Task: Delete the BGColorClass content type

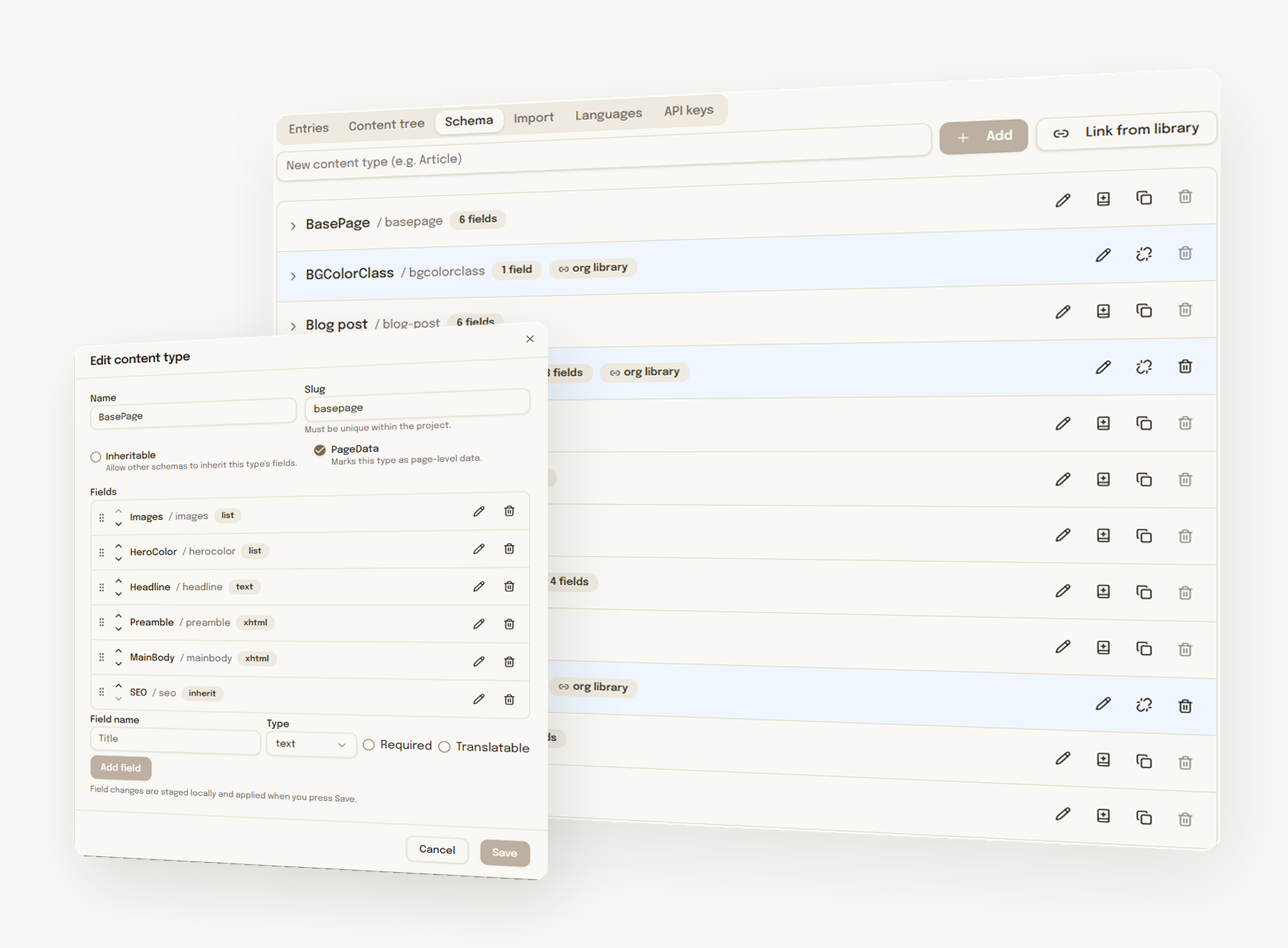Action: 1185,253
